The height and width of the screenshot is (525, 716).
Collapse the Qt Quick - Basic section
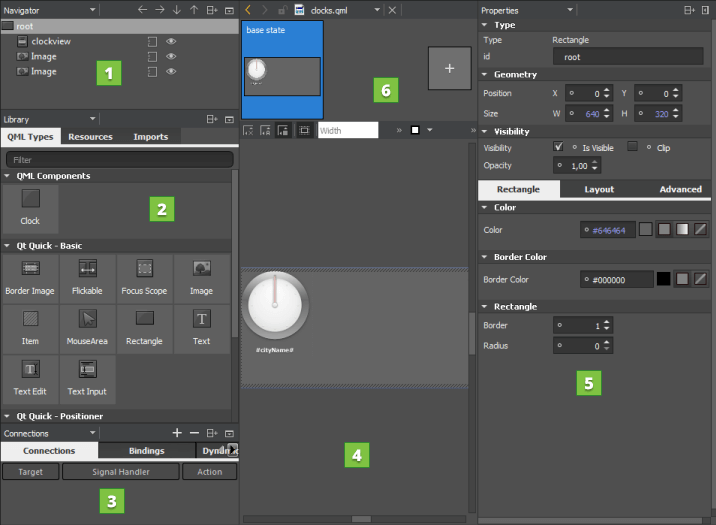pyautogui.click(x=7, y=246)
